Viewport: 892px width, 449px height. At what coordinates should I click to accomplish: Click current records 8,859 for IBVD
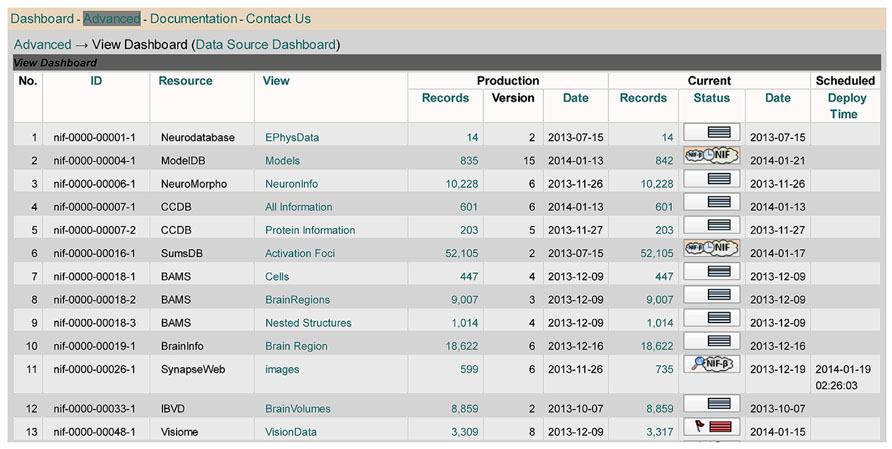pos(660,409)
